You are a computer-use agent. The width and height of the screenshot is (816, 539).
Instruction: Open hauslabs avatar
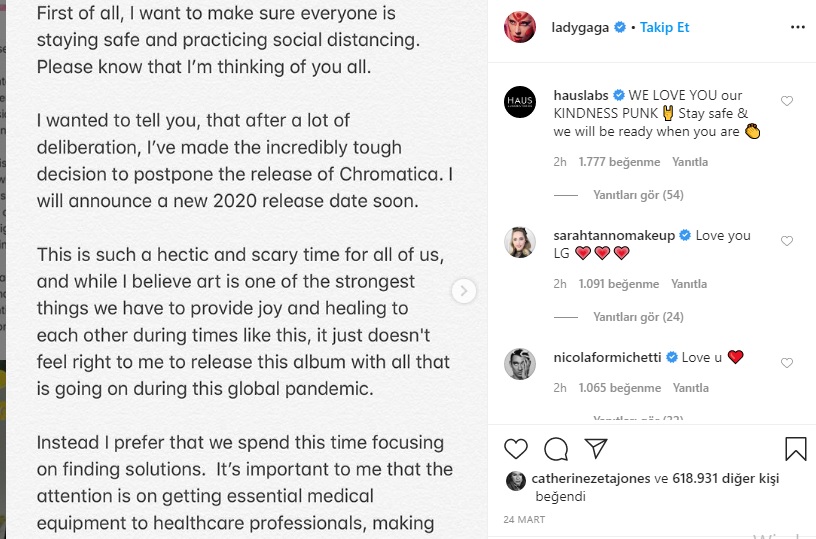tap(520, 101)
